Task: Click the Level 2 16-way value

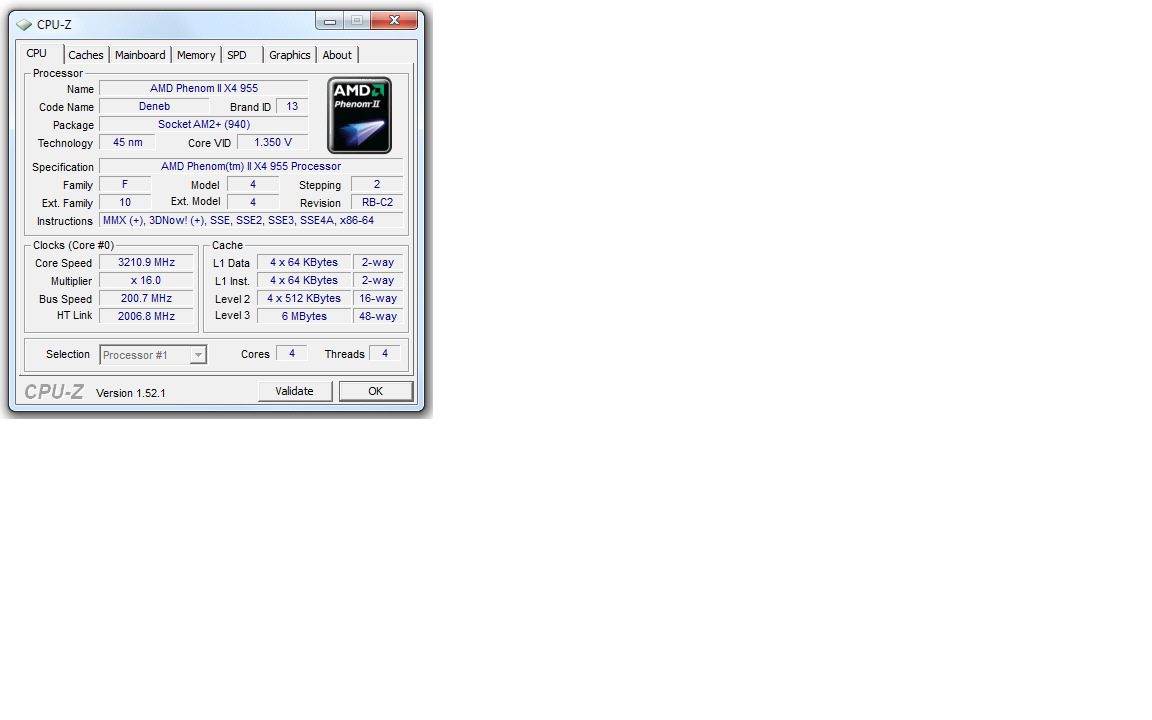Action: tap(378, 298)
